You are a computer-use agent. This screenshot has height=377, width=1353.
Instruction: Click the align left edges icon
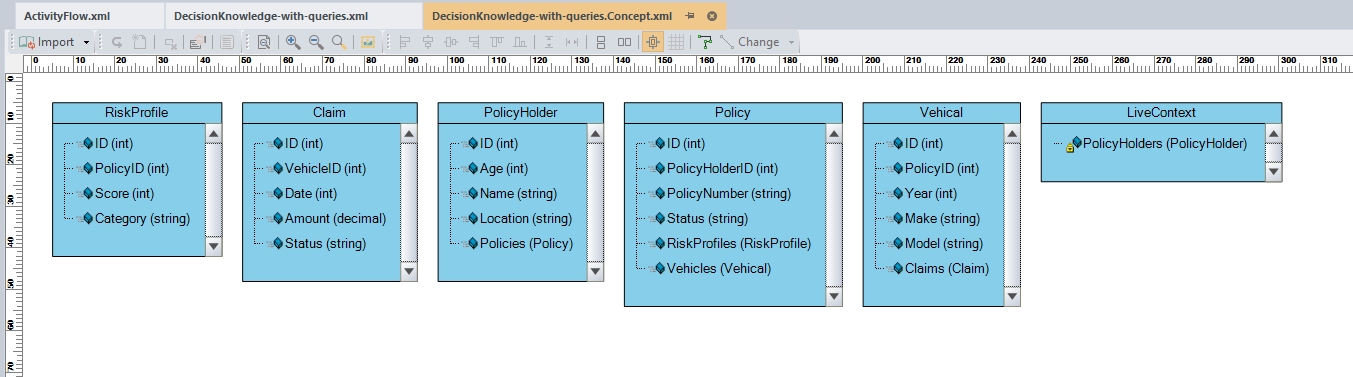tap(405, 42)
